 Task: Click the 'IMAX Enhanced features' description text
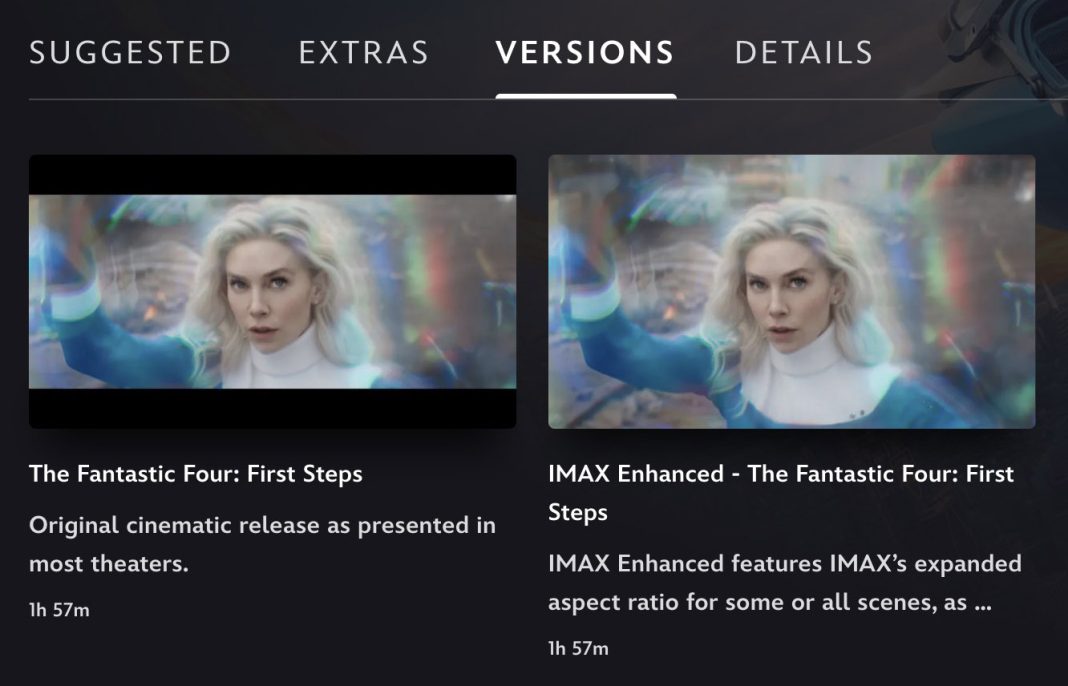[784, 564]
